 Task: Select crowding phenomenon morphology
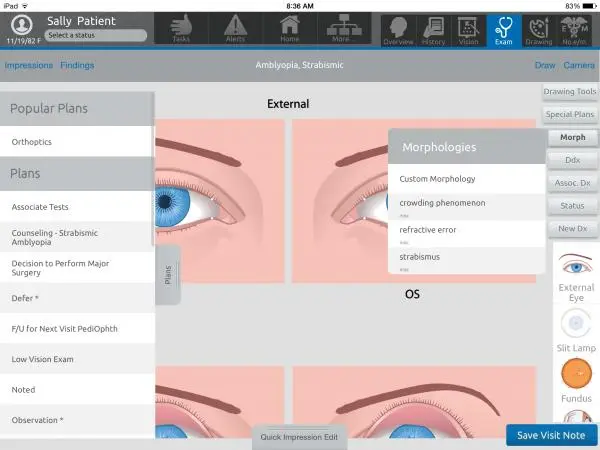pos(466,207)
